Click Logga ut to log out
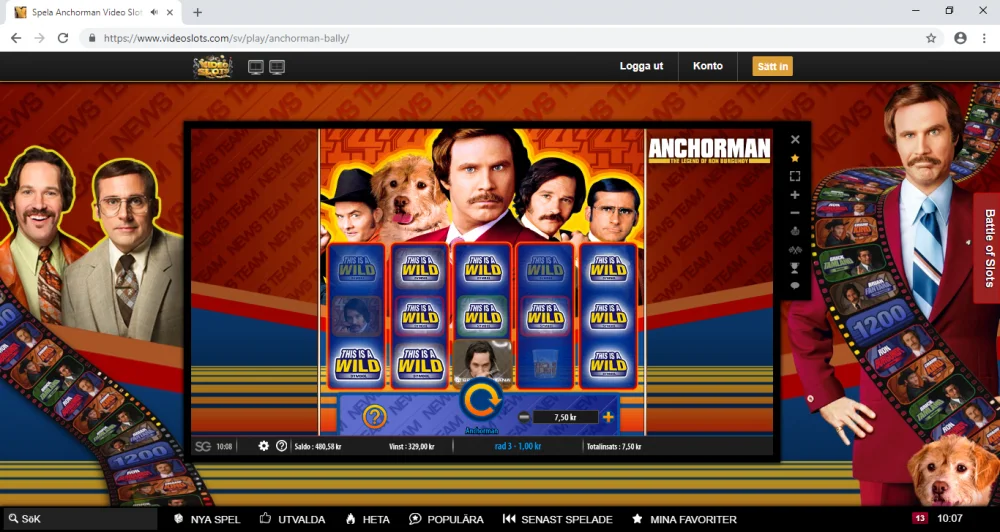This screenshot has height=532, width=1000. (642, 66)
